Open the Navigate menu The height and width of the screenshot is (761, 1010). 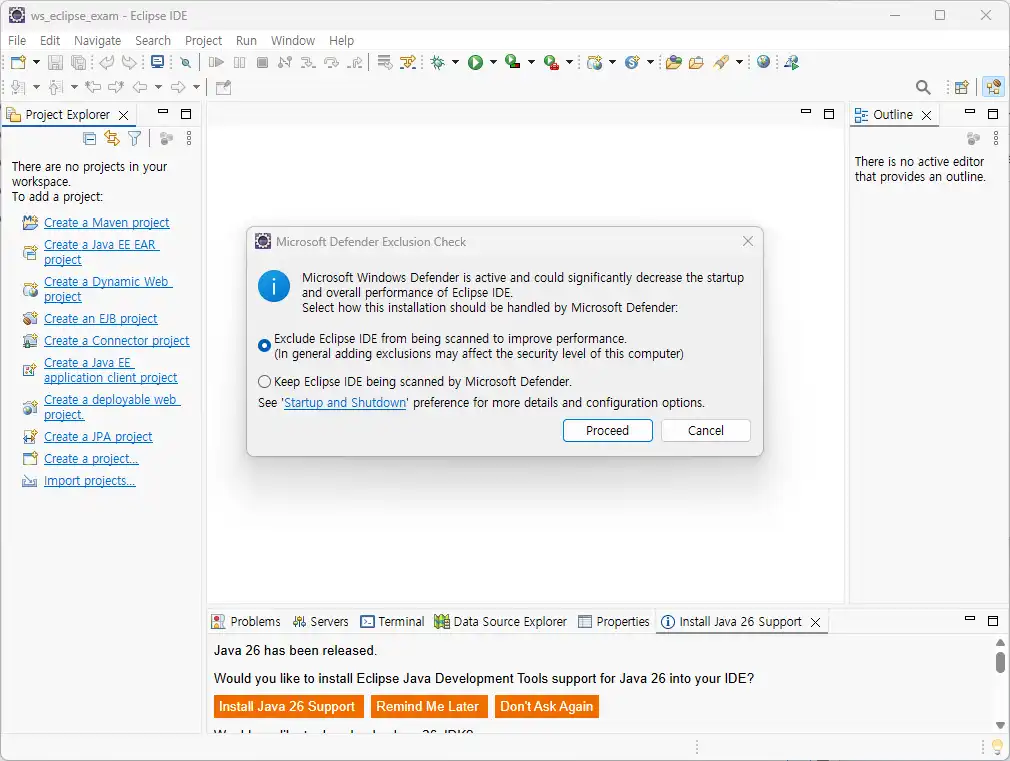[x=97, y=40]
